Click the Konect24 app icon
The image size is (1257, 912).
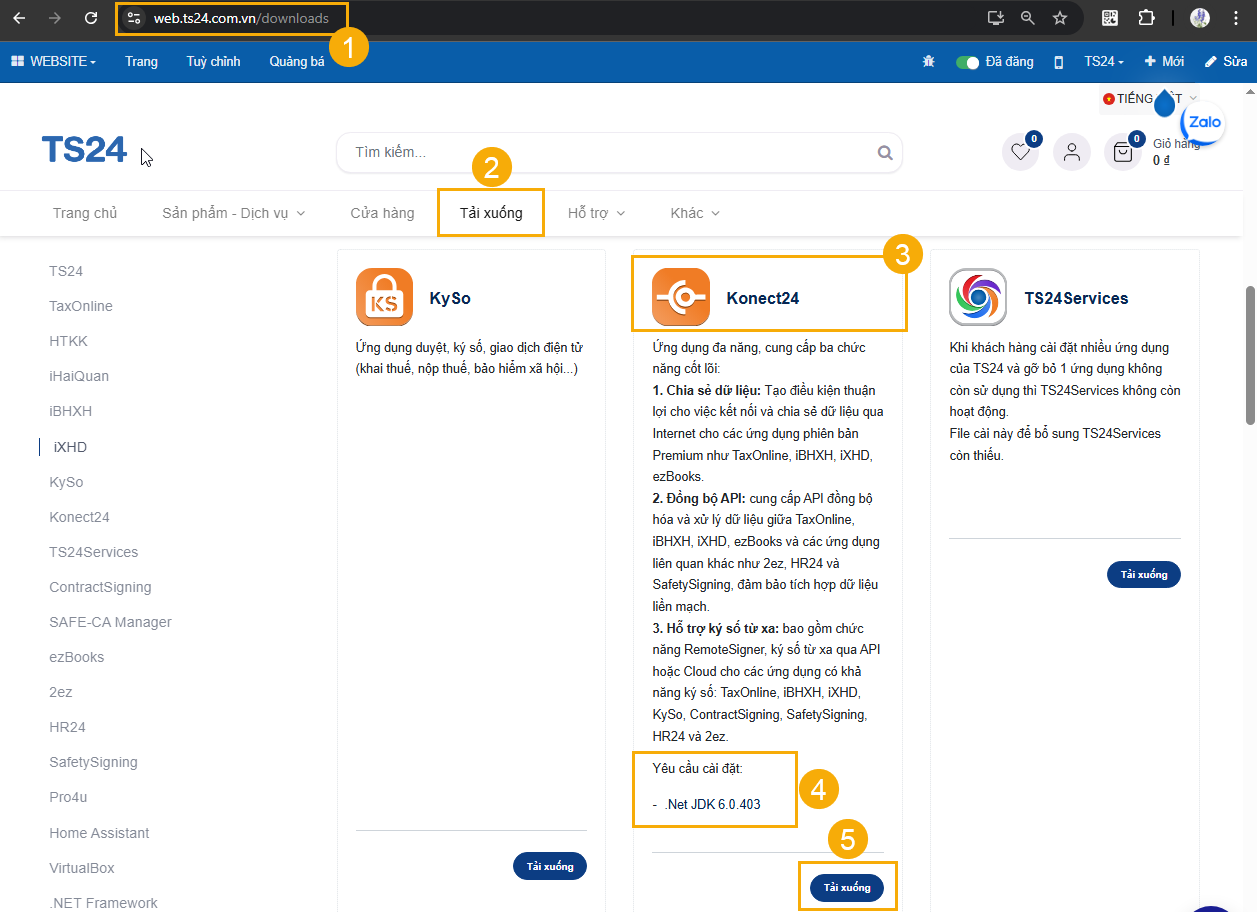pyautogui.click(x=681, y=297)
